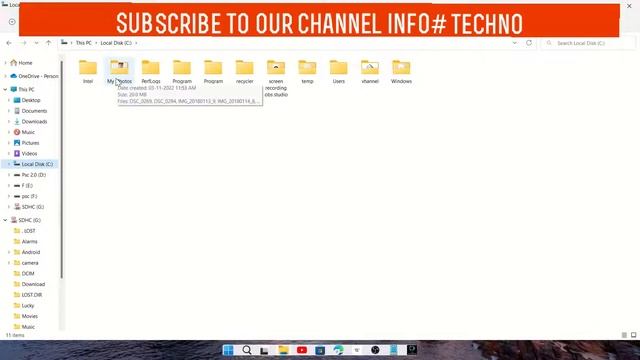Launch YouTube from the taskbar

(302, 350)
